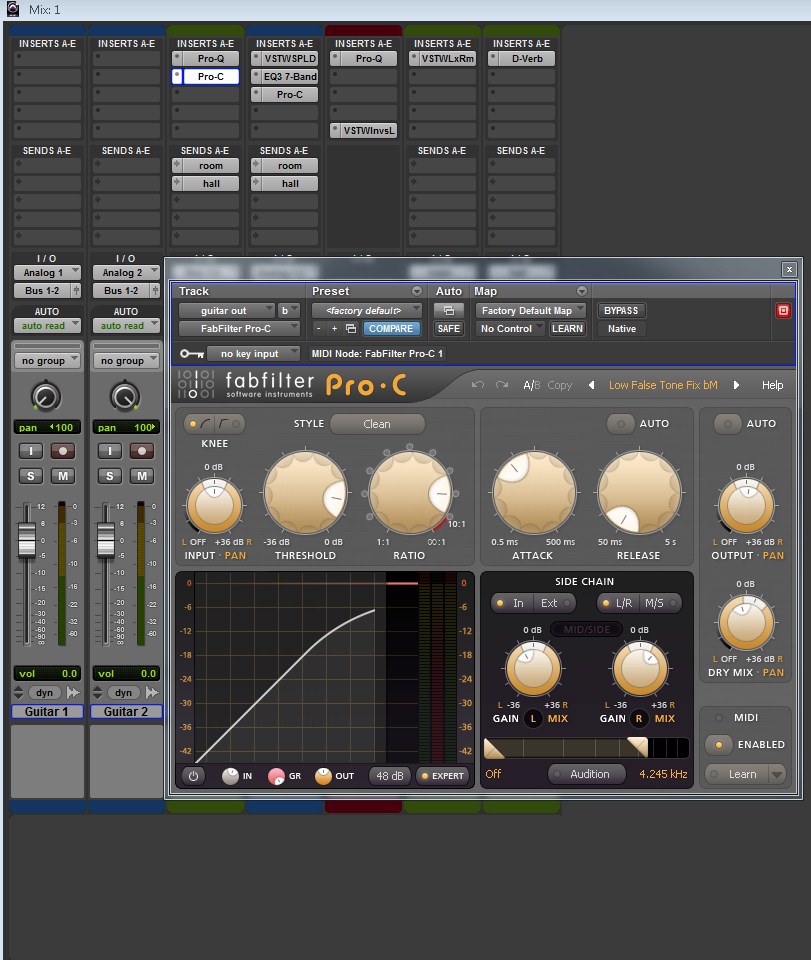Go to previous preset with left arrow
Viewport: 811px width, 960px height.
click(x=591, y=385)
